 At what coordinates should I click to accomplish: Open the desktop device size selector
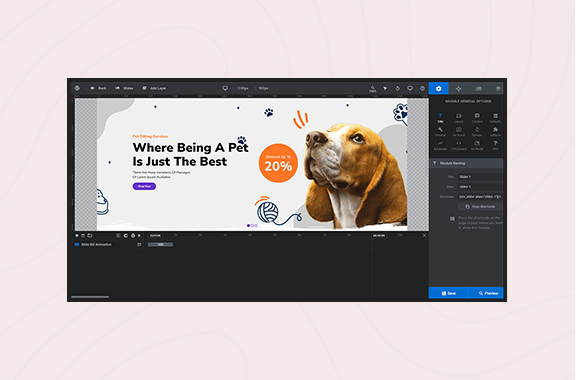(x=225, y=88)
